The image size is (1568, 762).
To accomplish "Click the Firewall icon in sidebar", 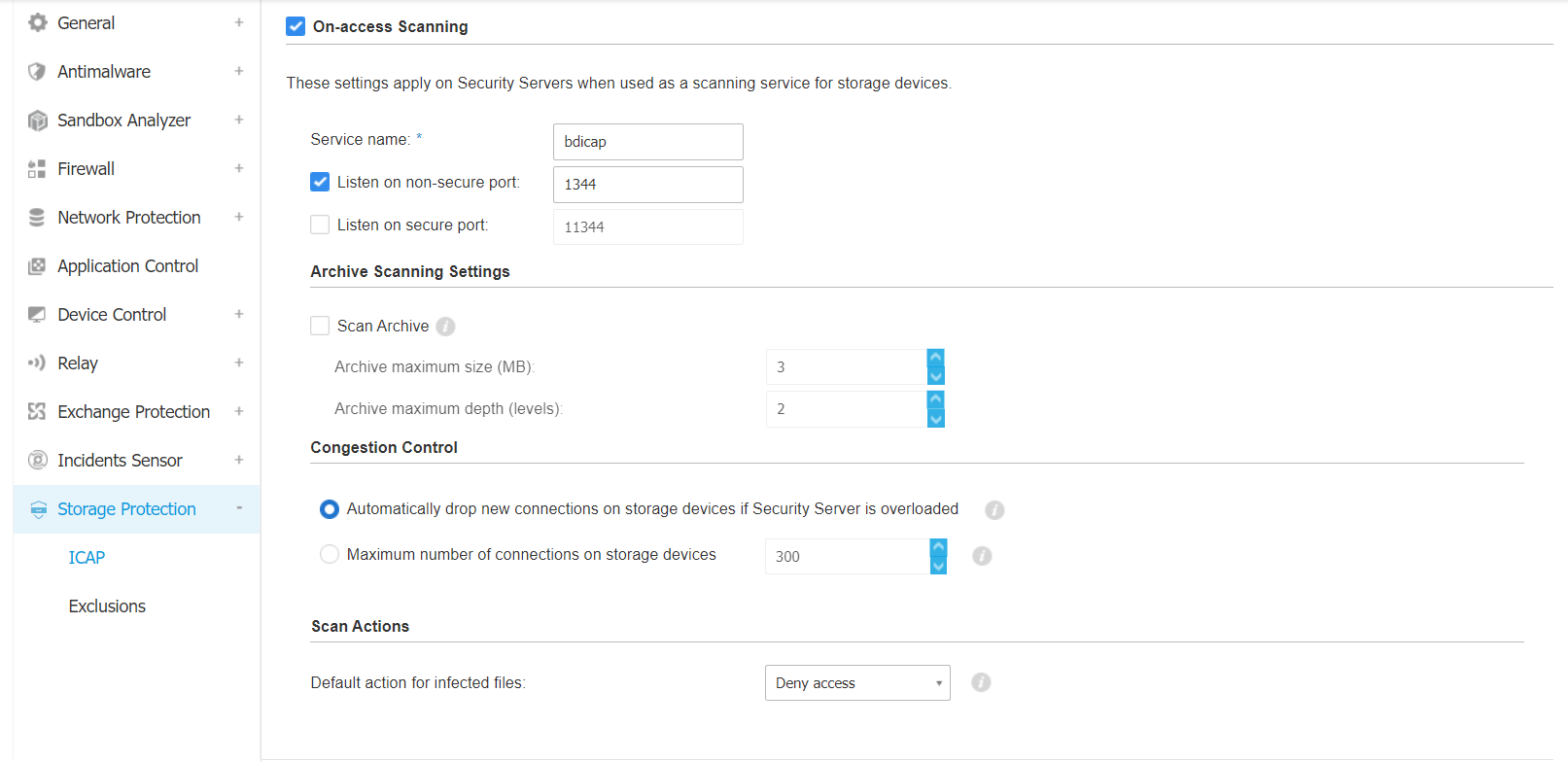I will coord(37,169).
